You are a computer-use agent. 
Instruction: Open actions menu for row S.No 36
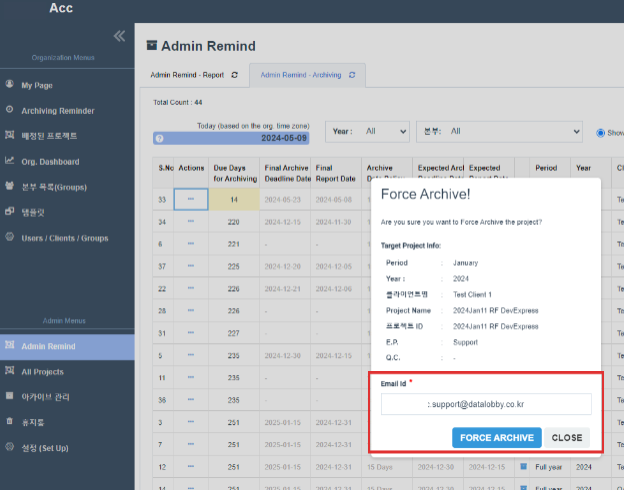tap(191, 400)
